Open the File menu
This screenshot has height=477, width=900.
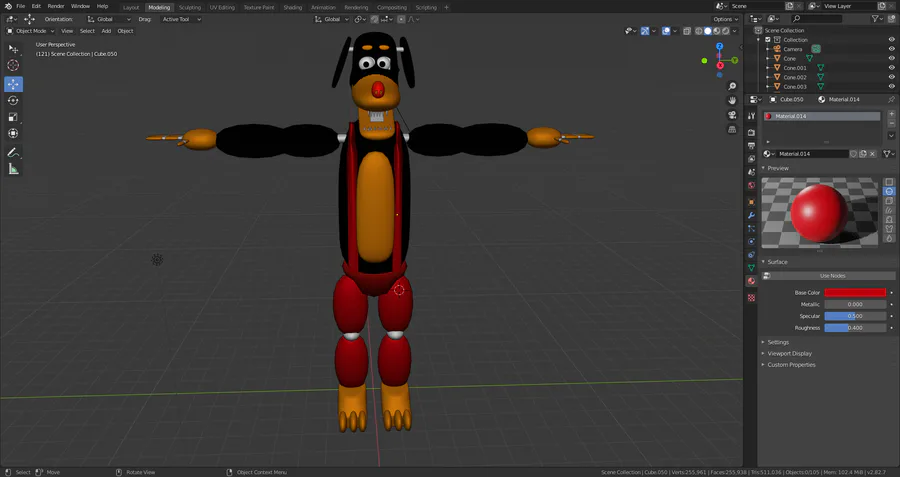pos(21,6)
